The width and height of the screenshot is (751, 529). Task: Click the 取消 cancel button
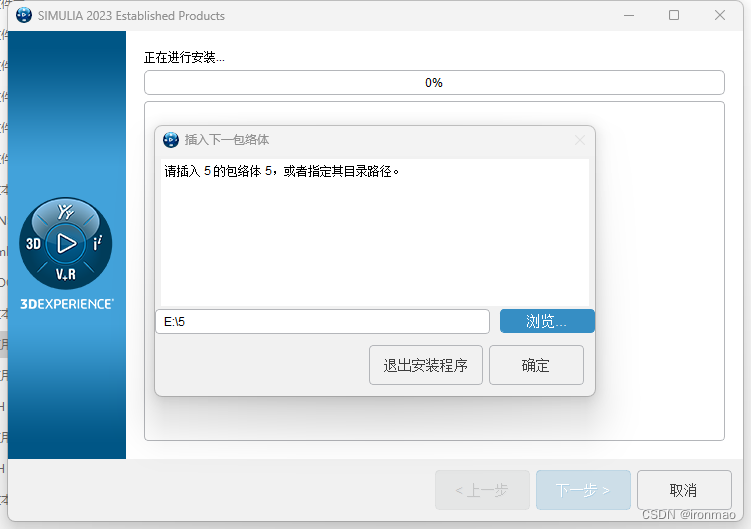(684, 490)
